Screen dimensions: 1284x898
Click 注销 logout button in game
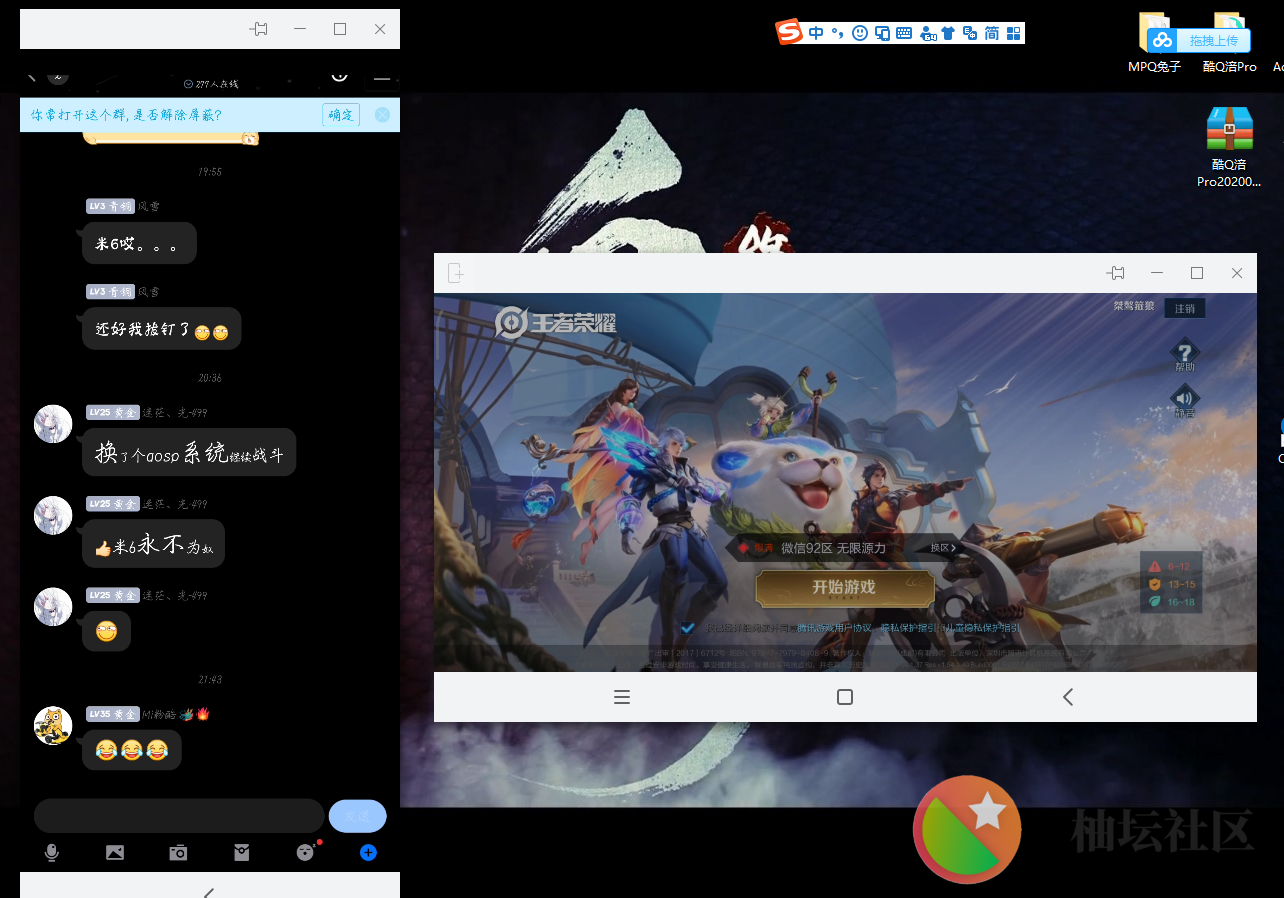(x=1185, y=309)
